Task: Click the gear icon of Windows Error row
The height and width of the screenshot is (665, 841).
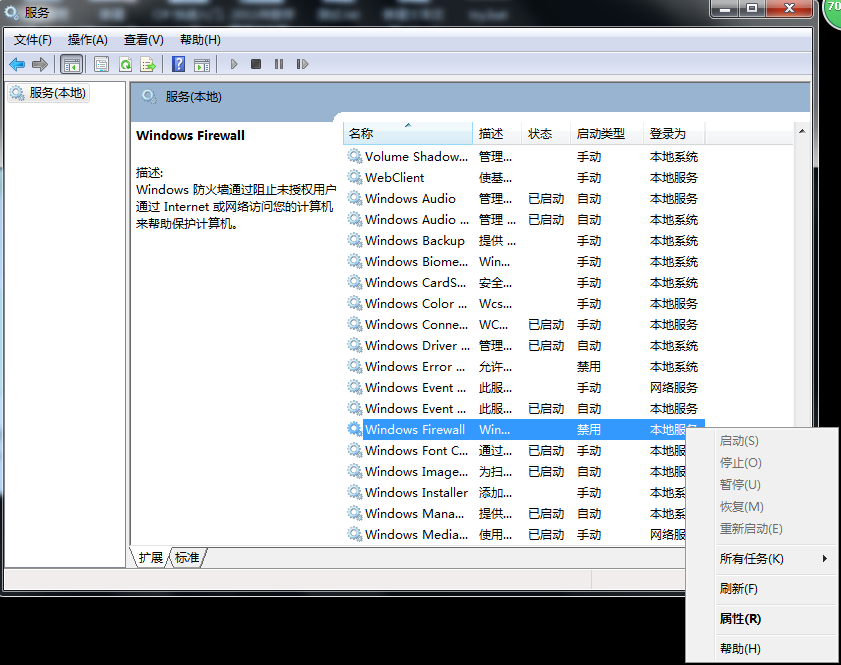Action: pos(355,366)
